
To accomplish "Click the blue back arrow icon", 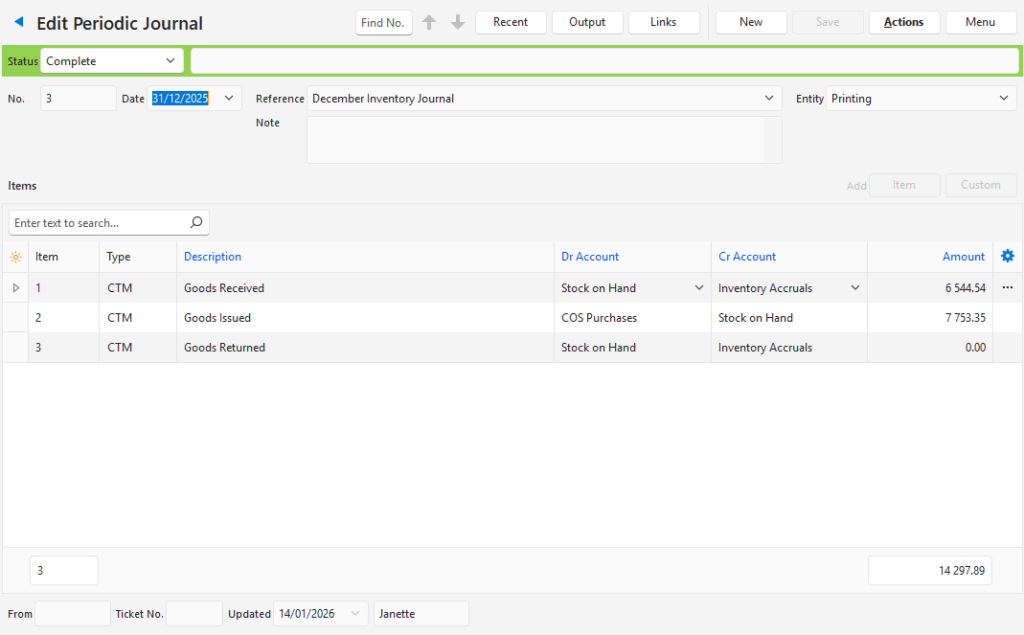I will pos(18,22).
